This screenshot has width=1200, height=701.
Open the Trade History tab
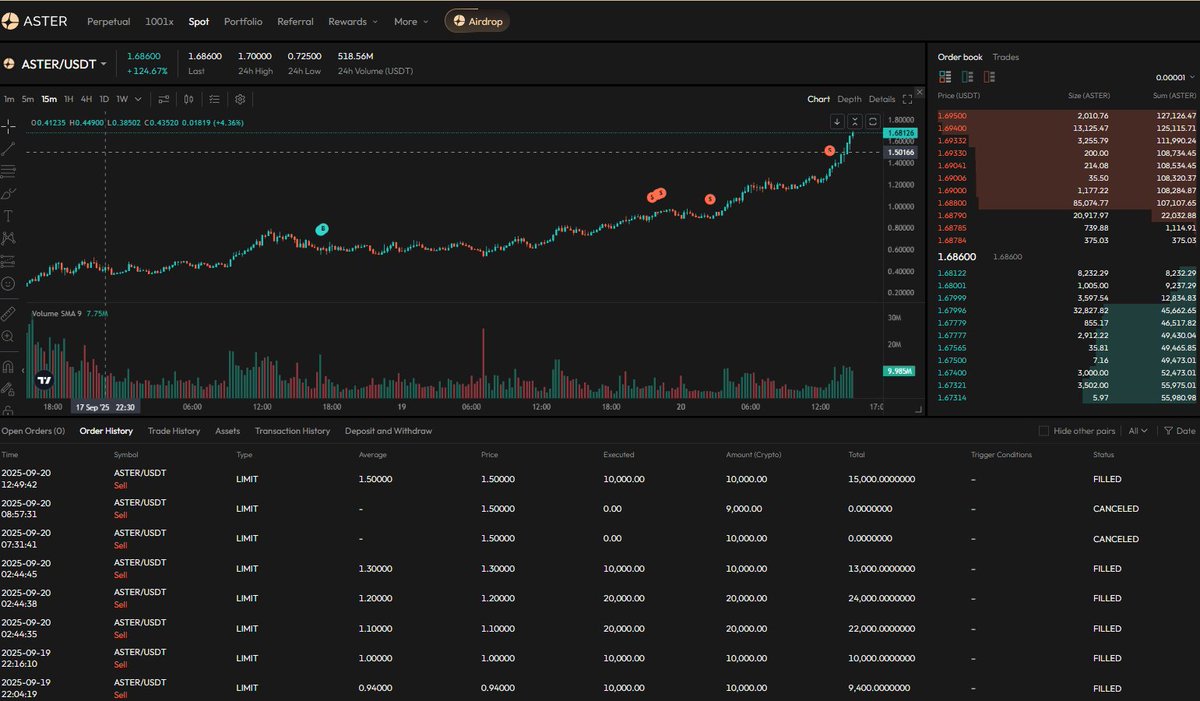point(174,431)
